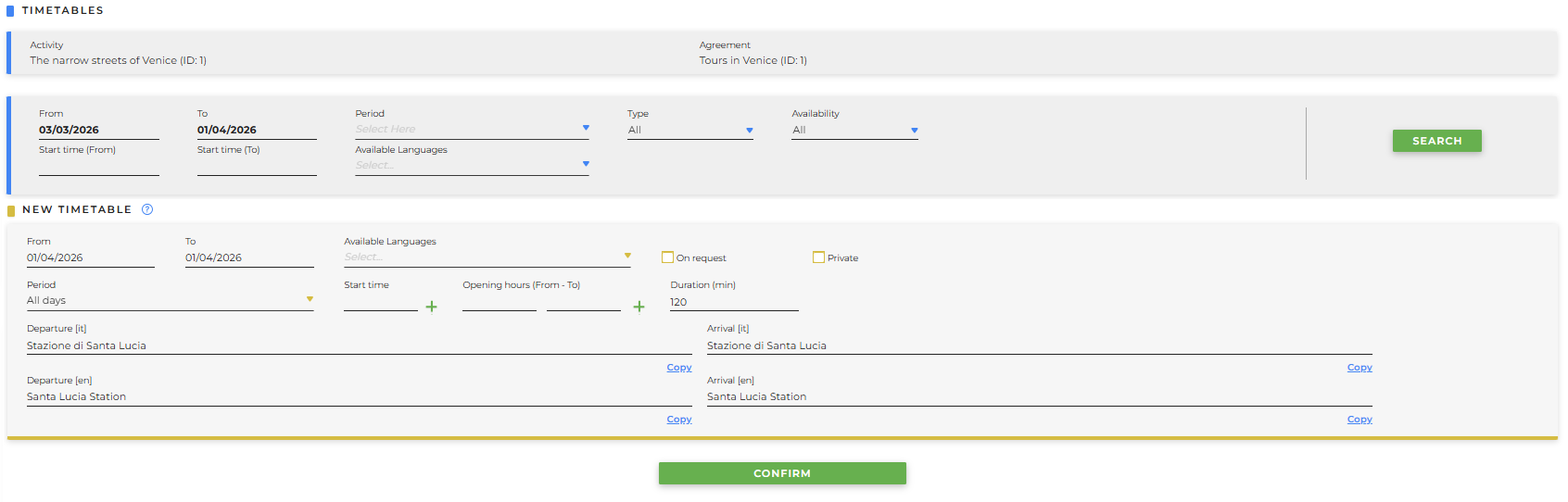Click the New Timetable help question-mark icon
This screenshot has width=1568, height=502.
pos(147,209)
